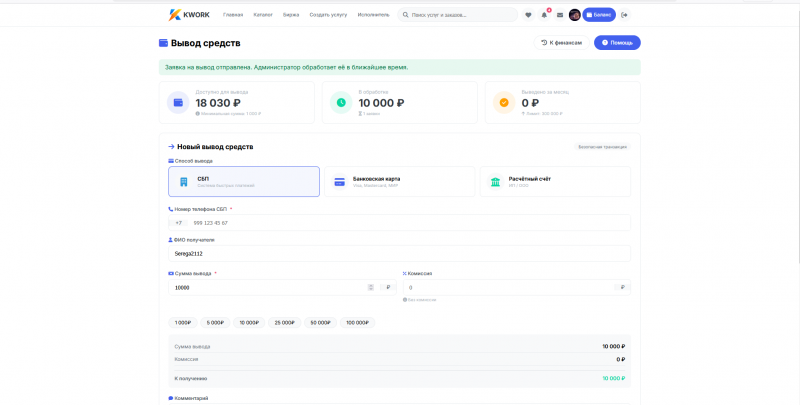Click the Баланс button in header
Screen dimensions: 800x405
point(599,15)
